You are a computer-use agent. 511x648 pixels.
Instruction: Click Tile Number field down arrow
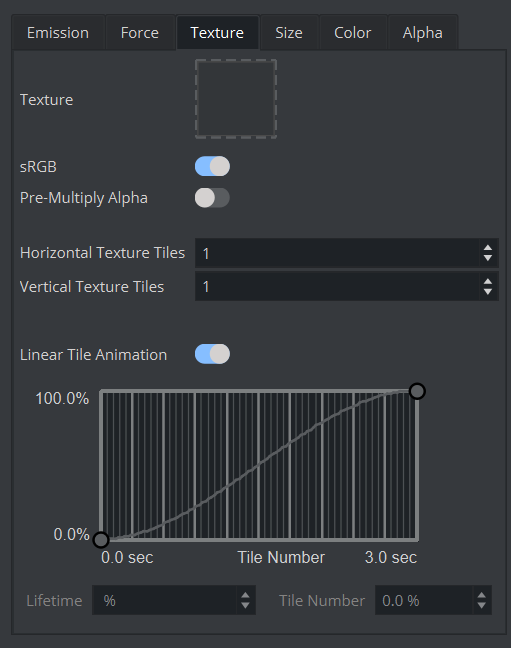pos(481,605)
